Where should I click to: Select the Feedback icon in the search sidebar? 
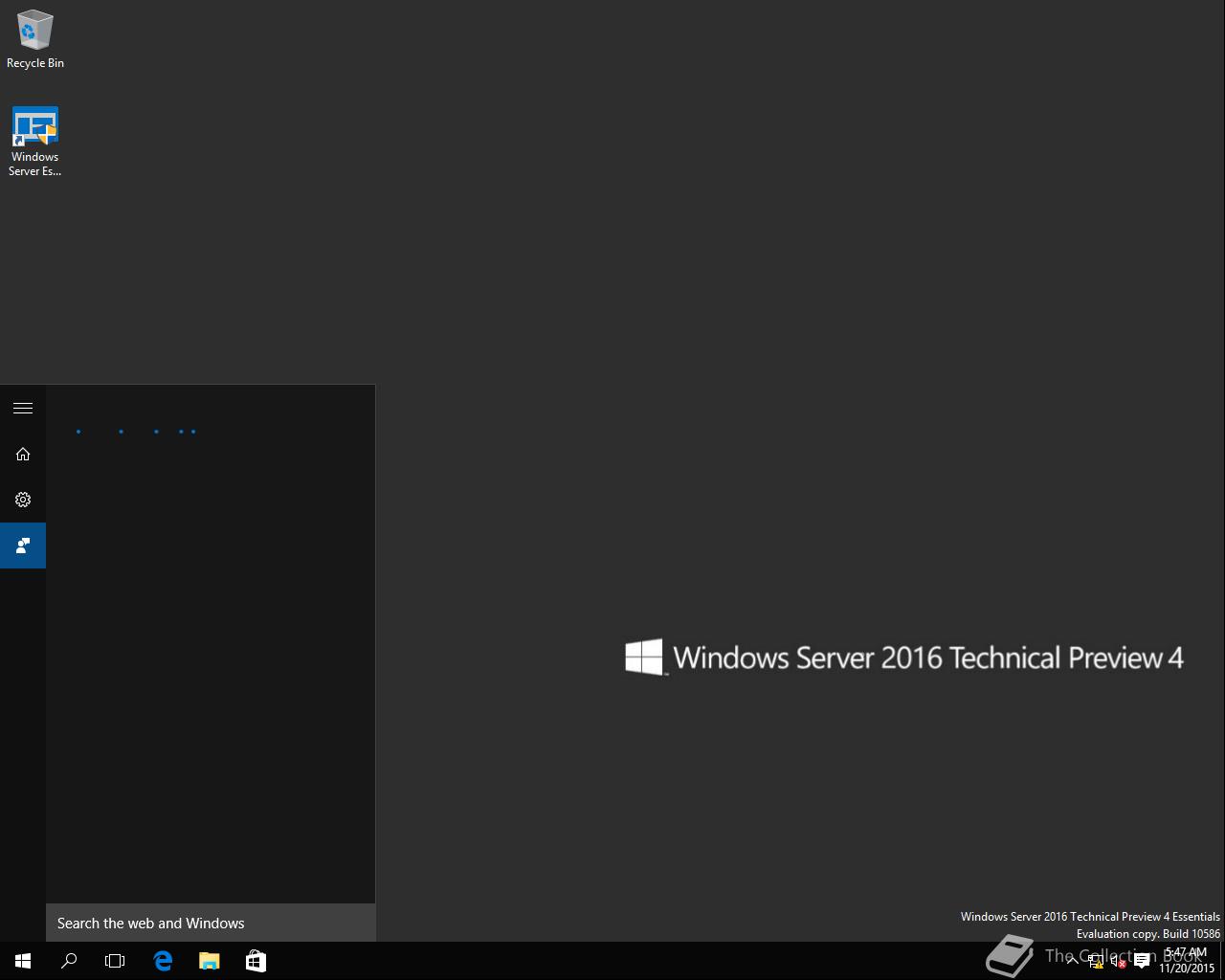pos(23,546)
